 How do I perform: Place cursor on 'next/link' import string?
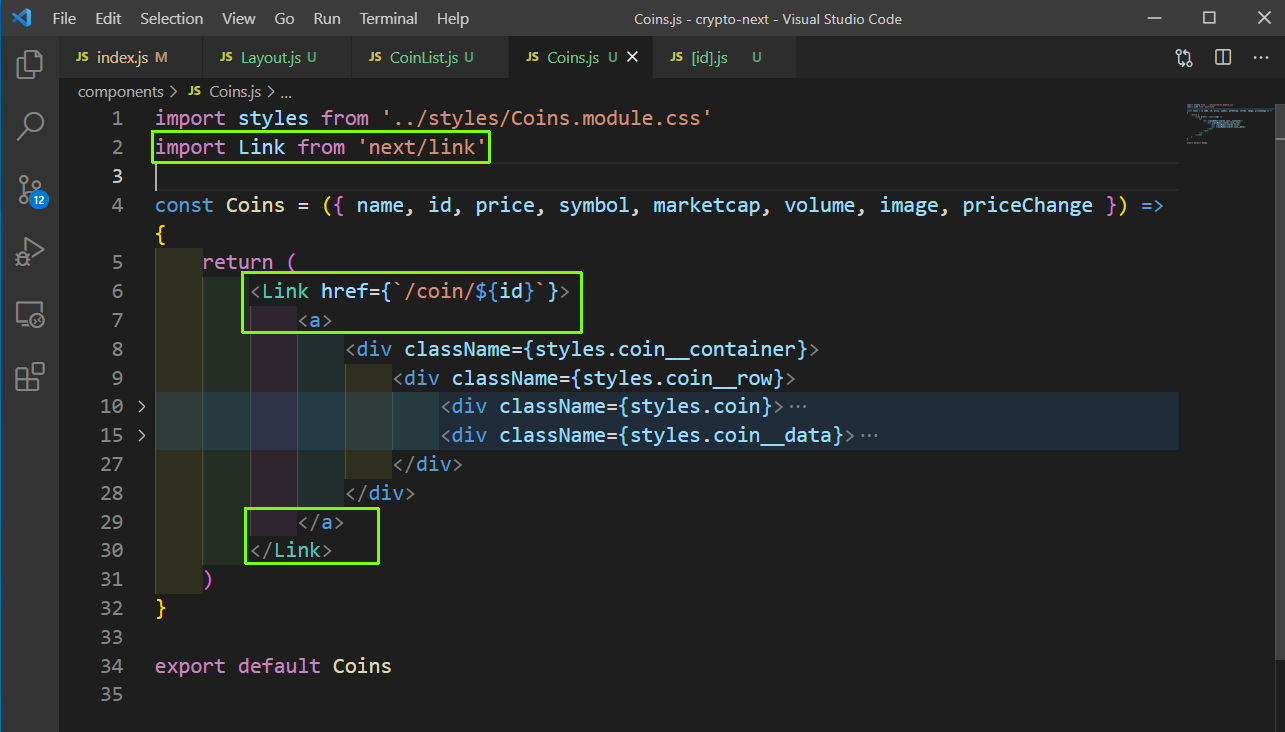422,147
